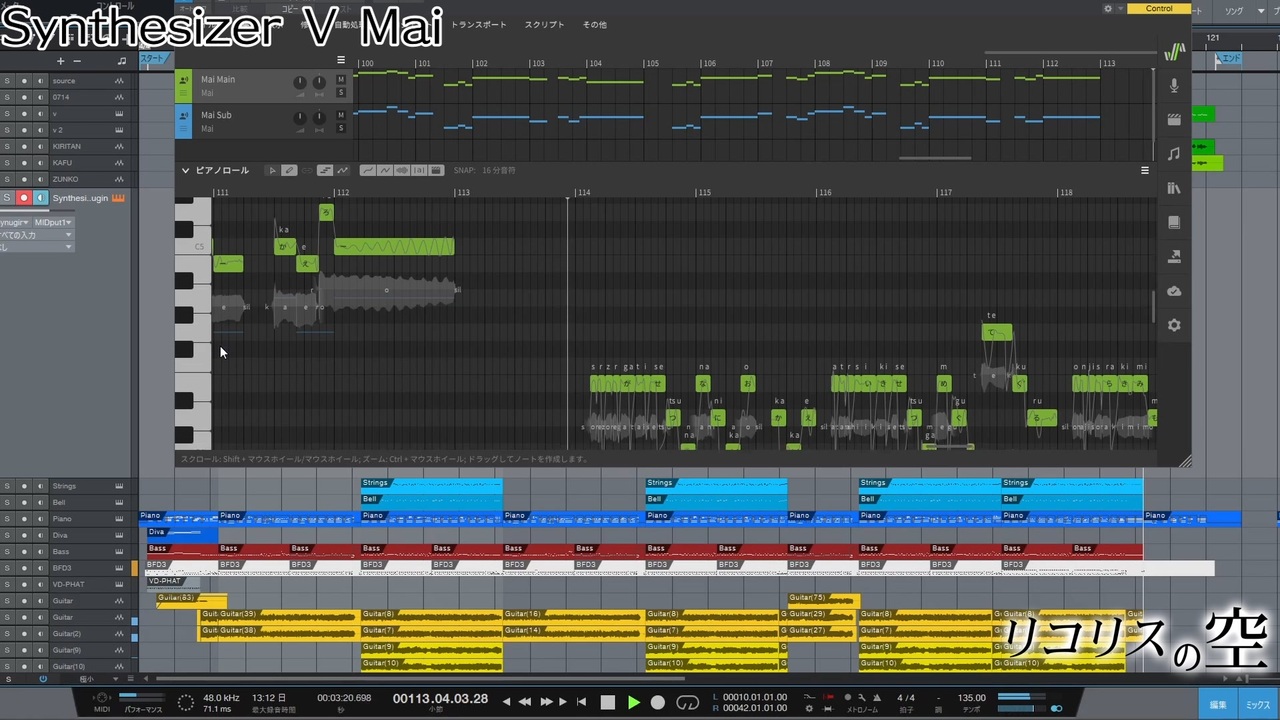This screenshot has height=720, width=1280.
Task: Solo the Strings track
Action: coord(7,486)
